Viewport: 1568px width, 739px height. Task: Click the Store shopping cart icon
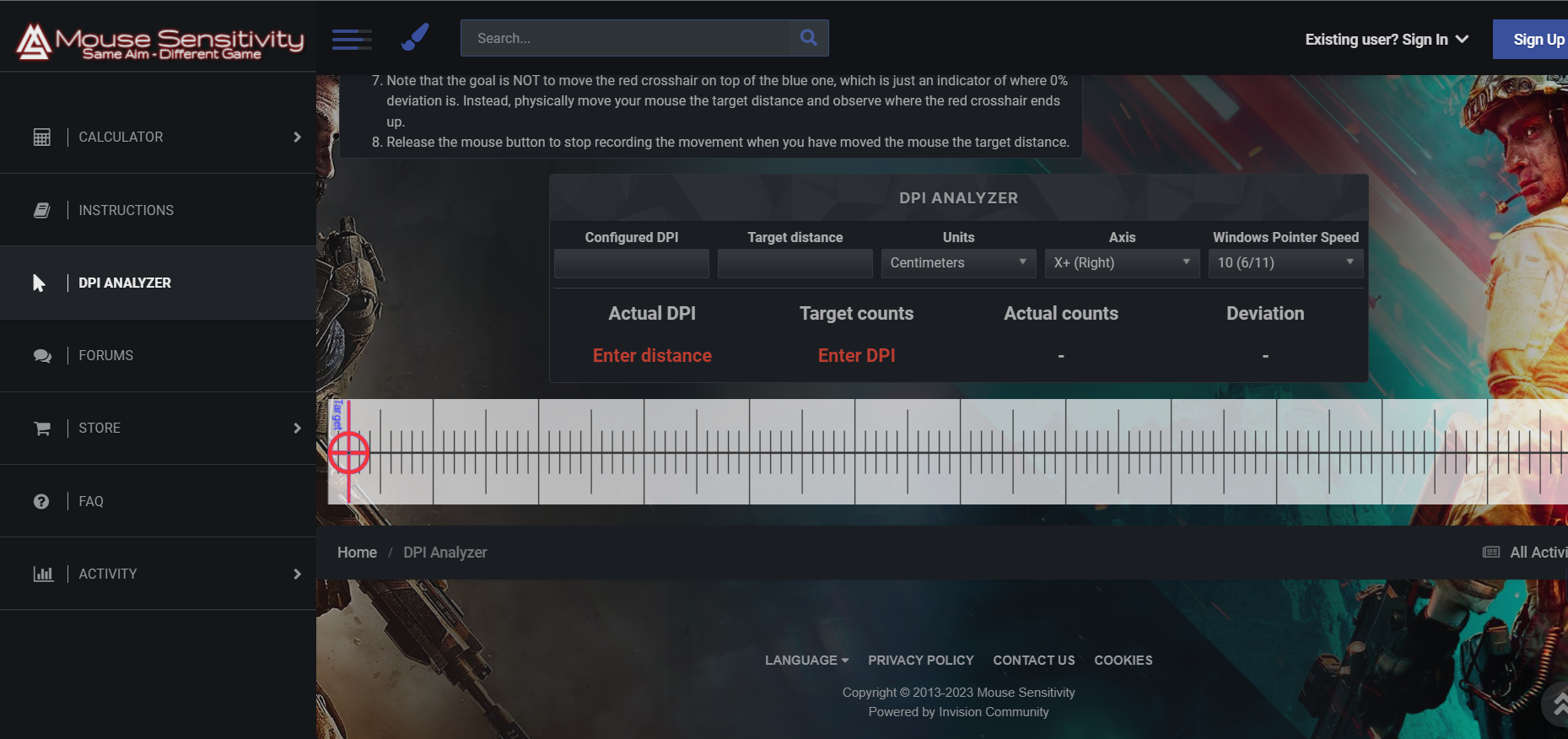pos(42,429)
